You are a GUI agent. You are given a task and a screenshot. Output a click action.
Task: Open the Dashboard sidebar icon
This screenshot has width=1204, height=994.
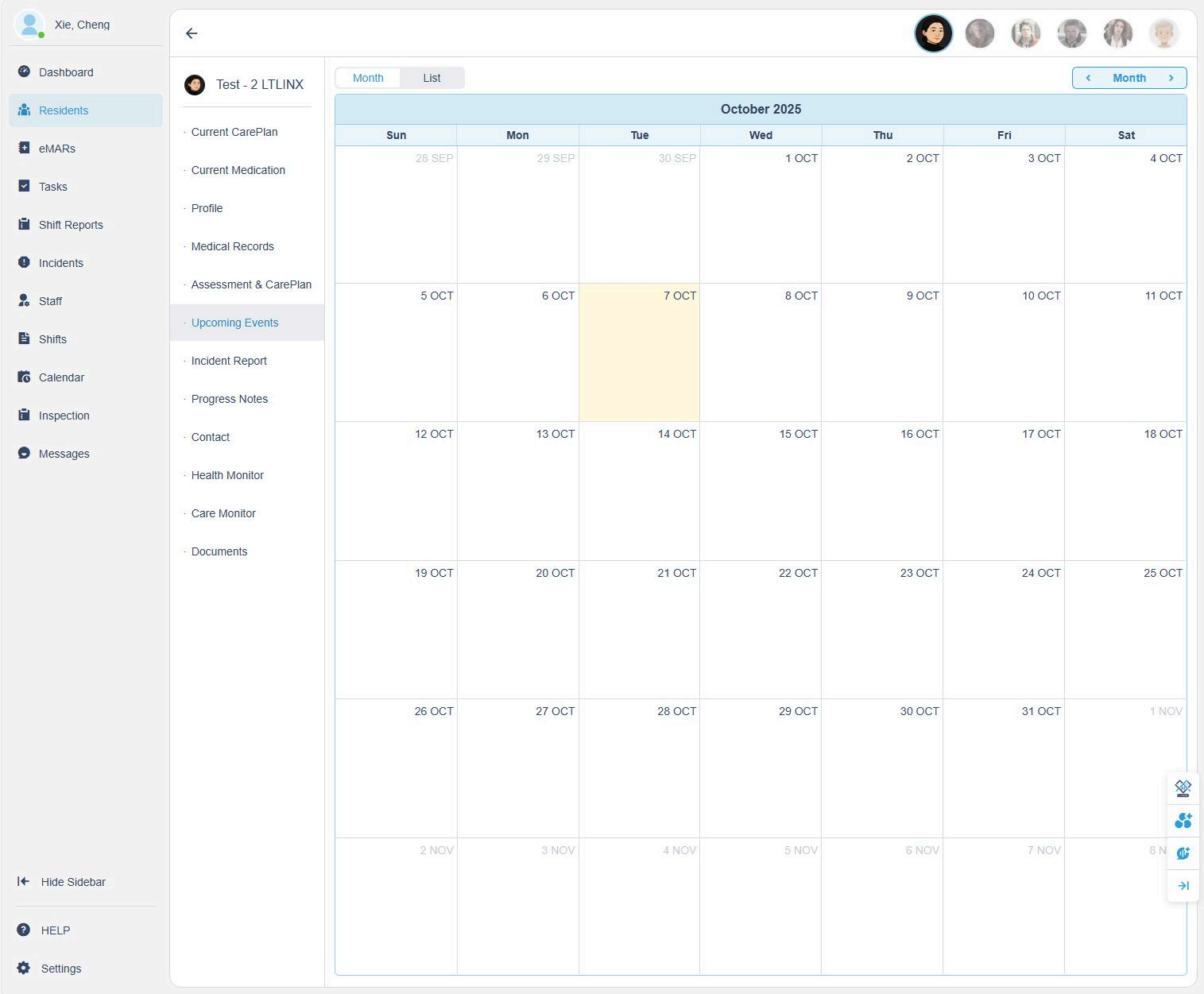(x=24, y=72)
